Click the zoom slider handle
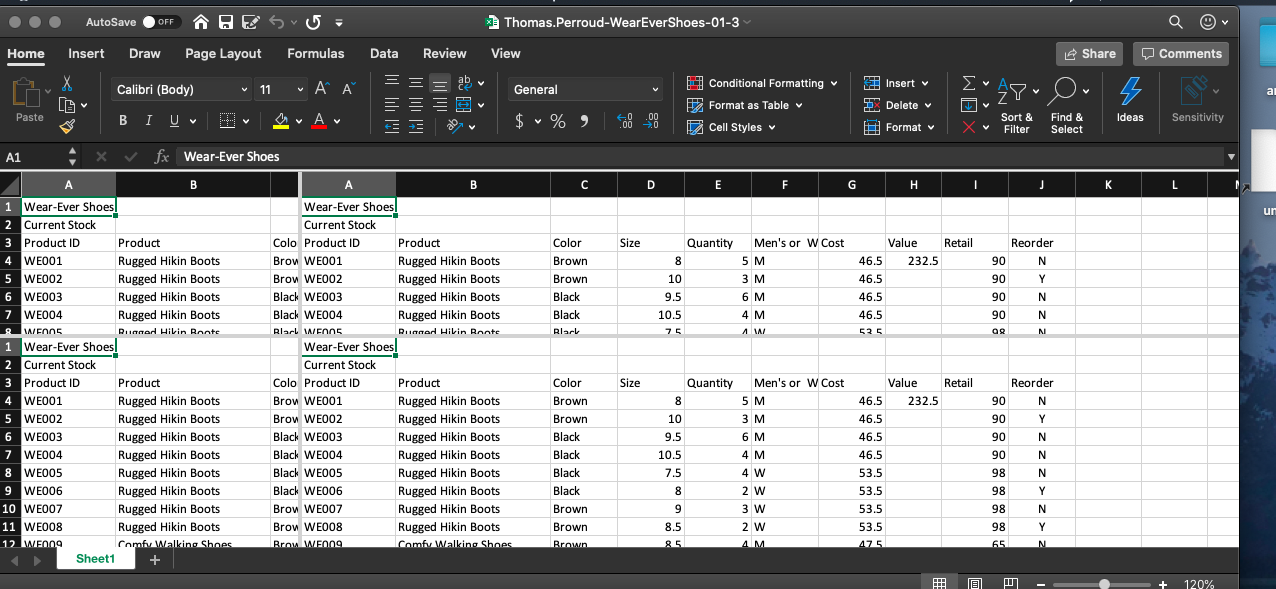This screenshot has width=1276, height=589. 1104,584
